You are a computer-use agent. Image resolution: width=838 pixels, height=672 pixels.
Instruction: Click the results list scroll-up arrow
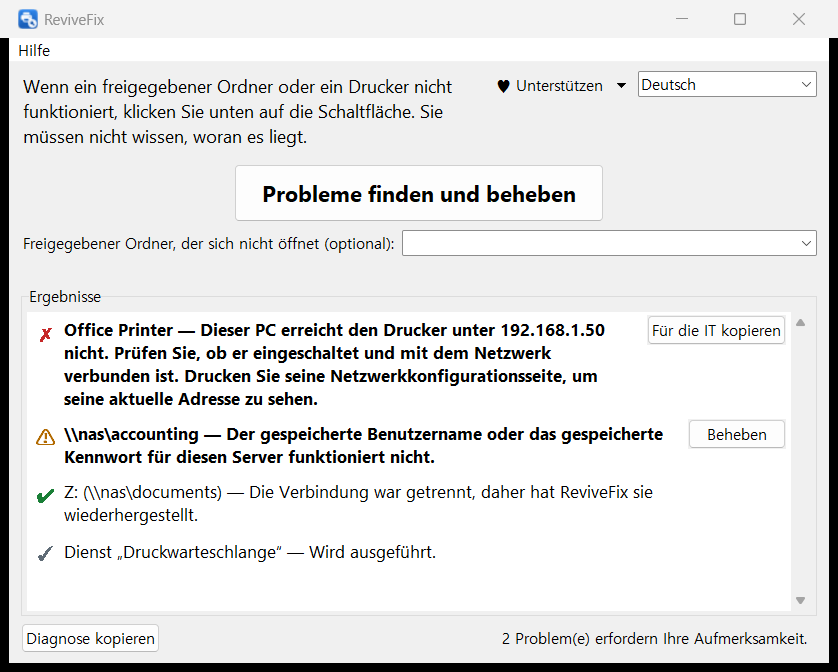tap(800, 322)
